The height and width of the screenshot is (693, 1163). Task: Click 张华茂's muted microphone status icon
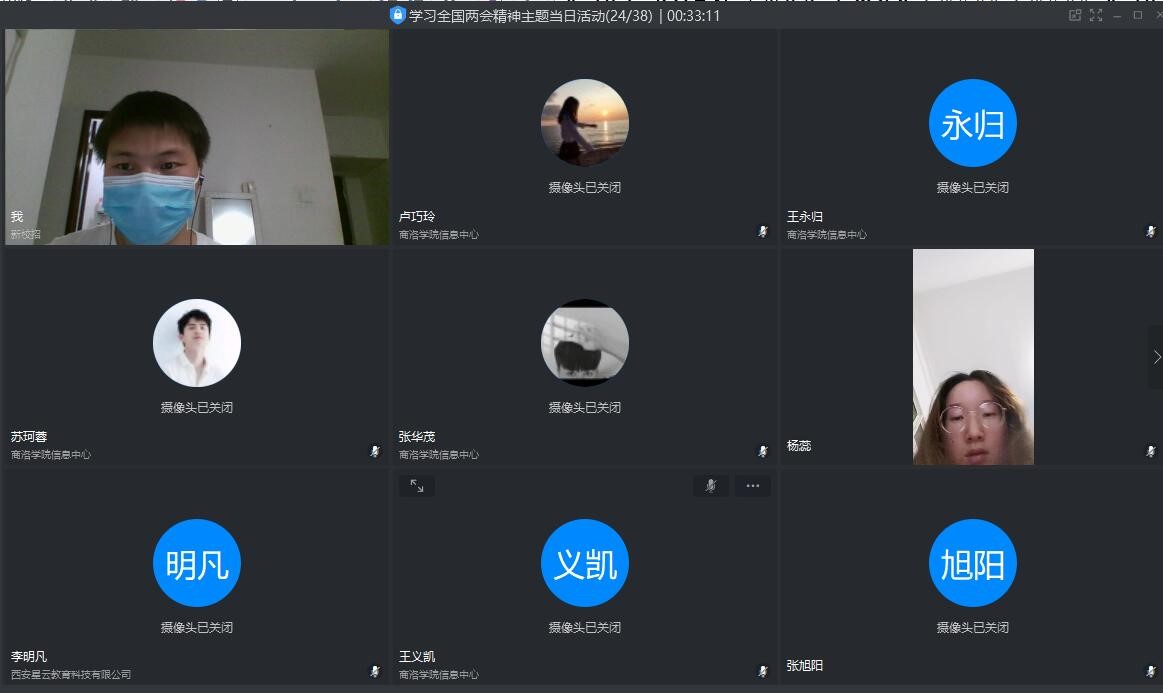coord(763,451)
